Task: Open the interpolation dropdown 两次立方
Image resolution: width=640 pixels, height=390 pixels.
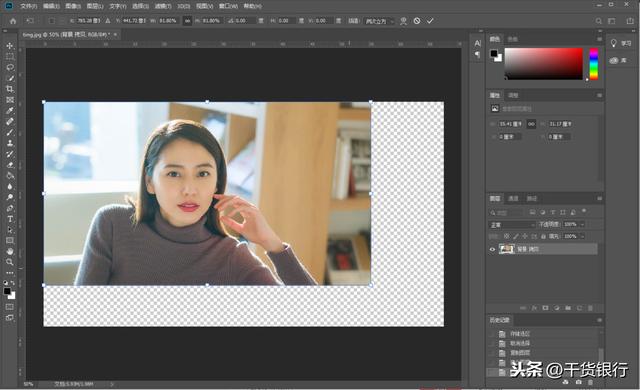Action: (379, 21)
